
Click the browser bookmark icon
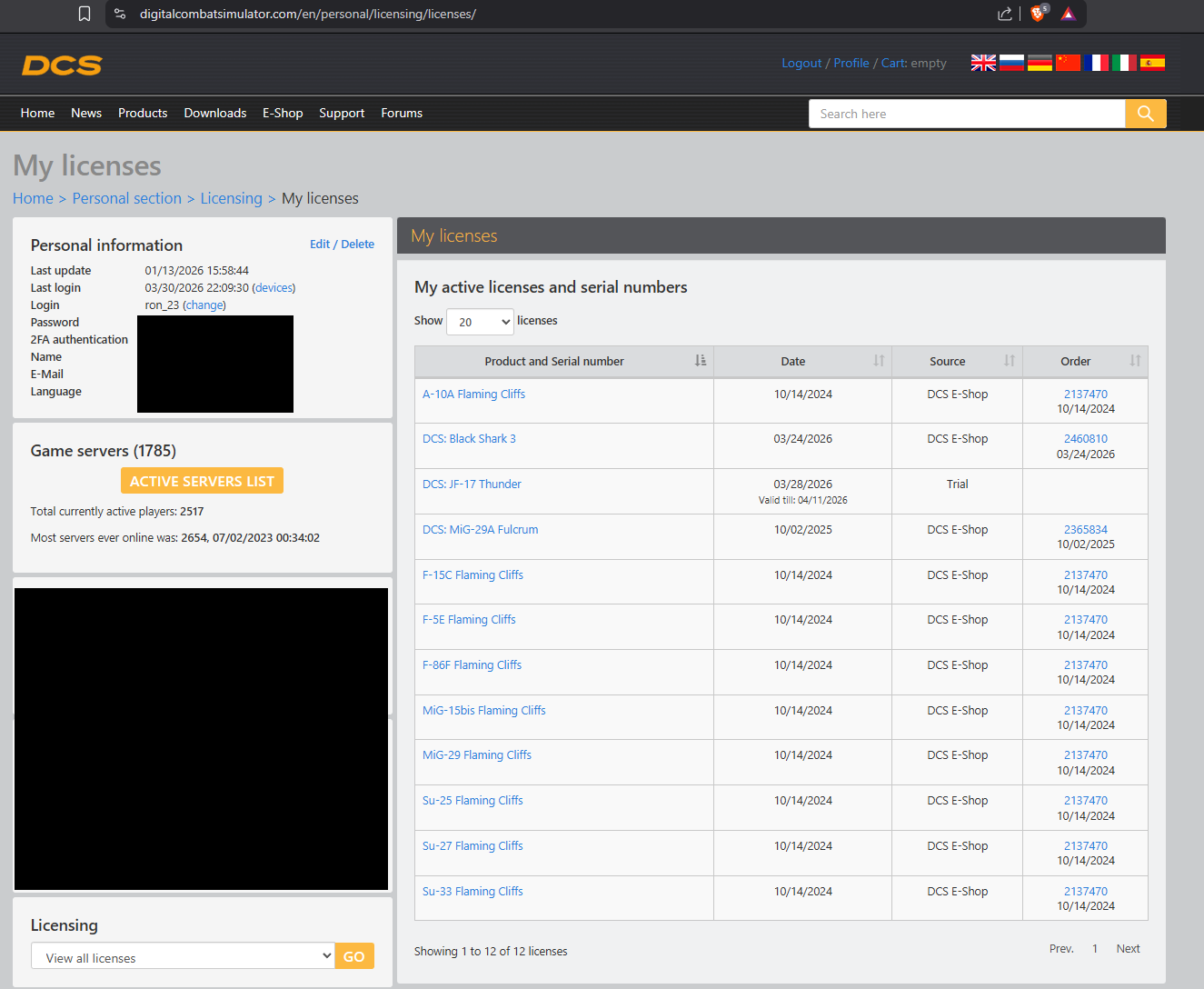85,14
